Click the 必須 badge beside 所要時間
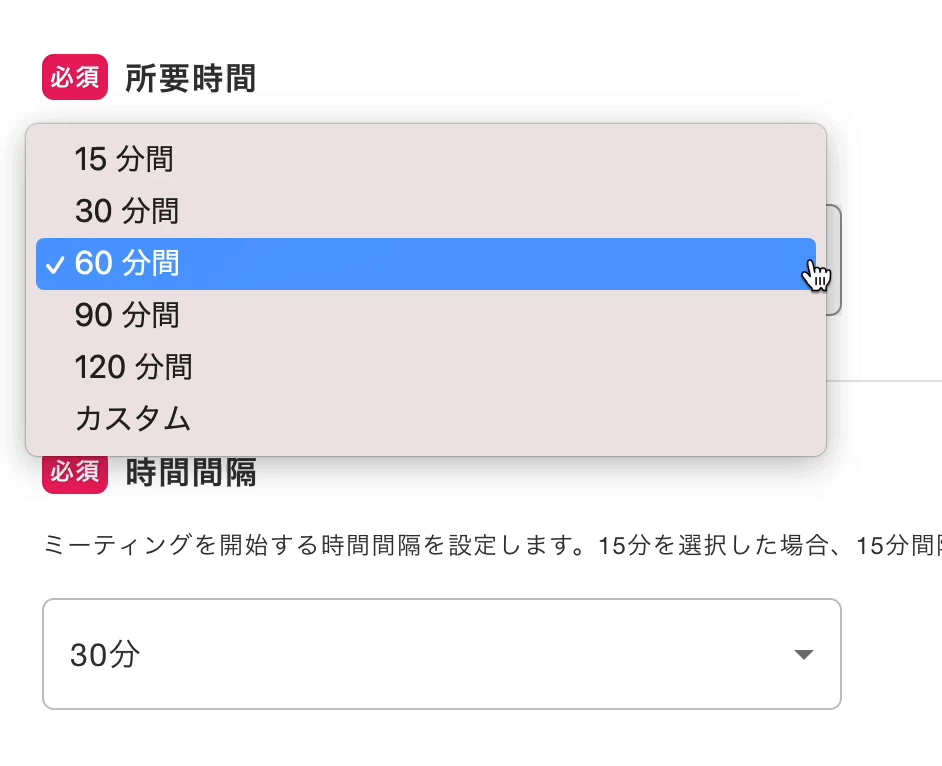The height and width of the screenshot is (766, 942). pos(74,78)
